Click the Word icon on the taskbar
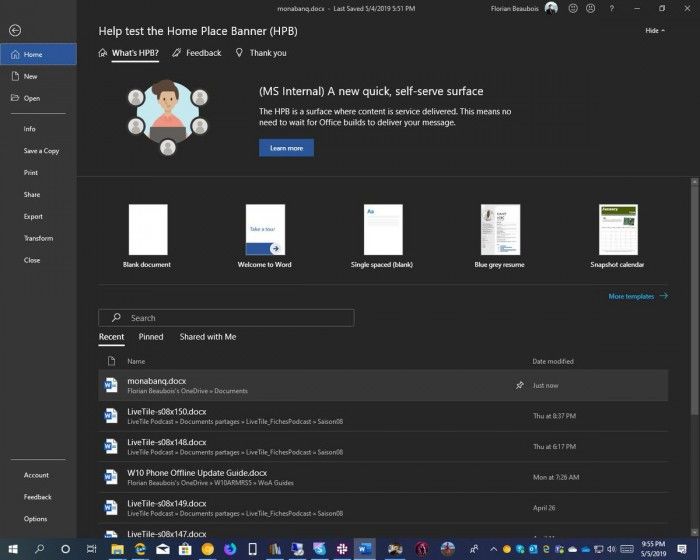 pos(365,549)
